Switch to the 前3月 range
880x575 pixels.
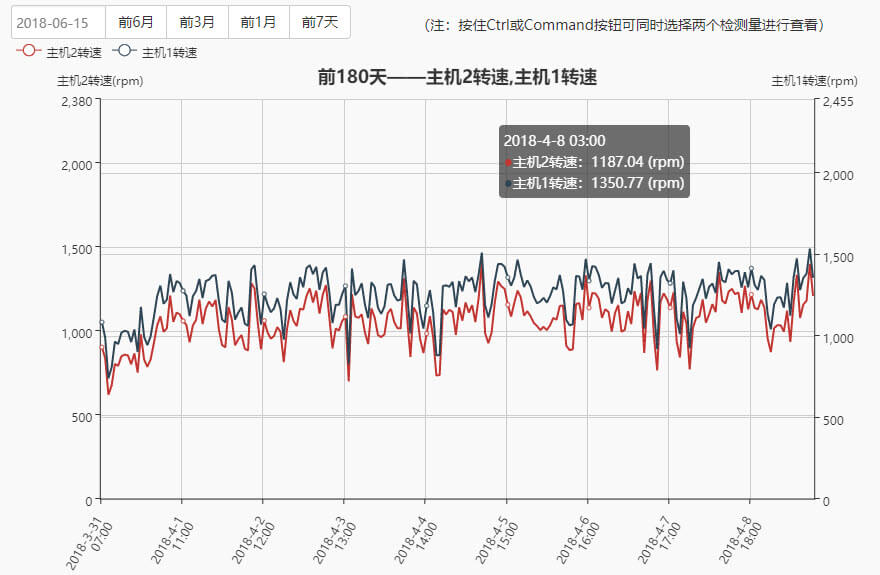pyautogui.click(x=197, y=22)
